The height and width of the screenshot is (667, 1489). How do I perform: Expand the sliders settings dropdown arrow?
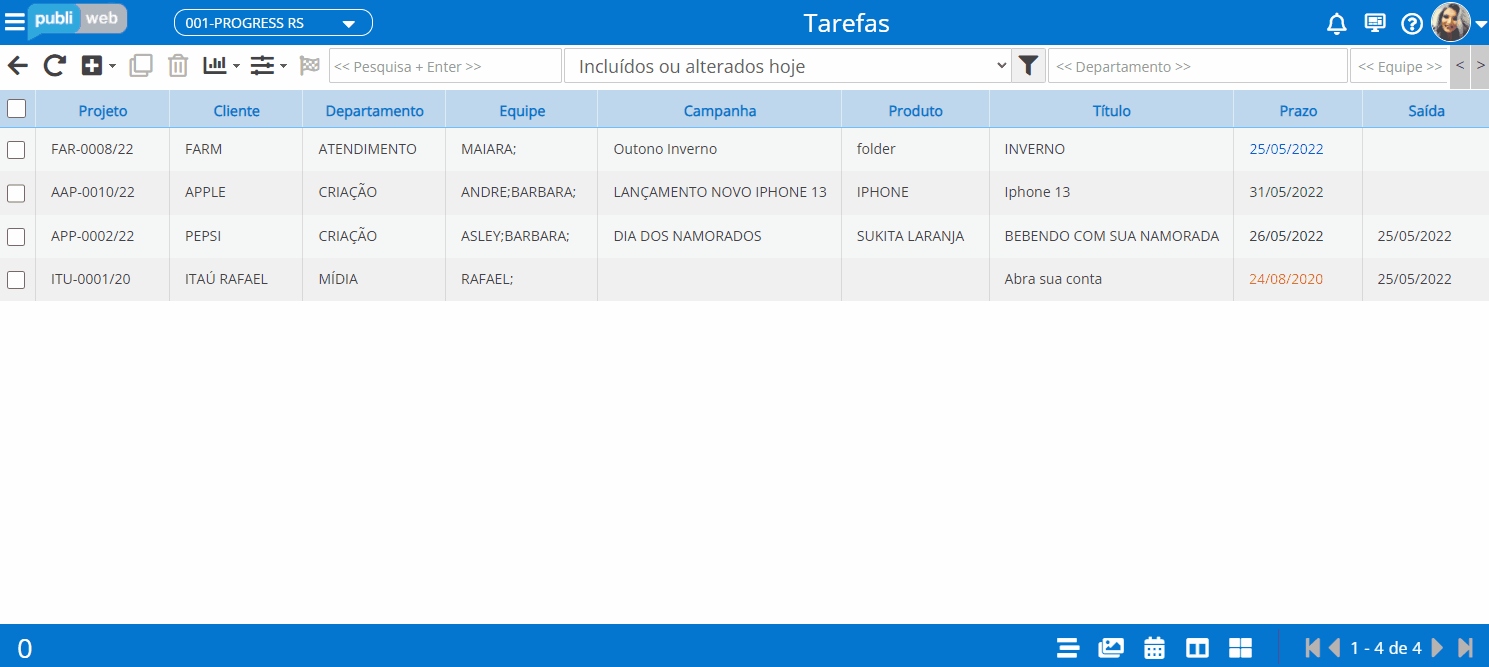tap(284, 67)
